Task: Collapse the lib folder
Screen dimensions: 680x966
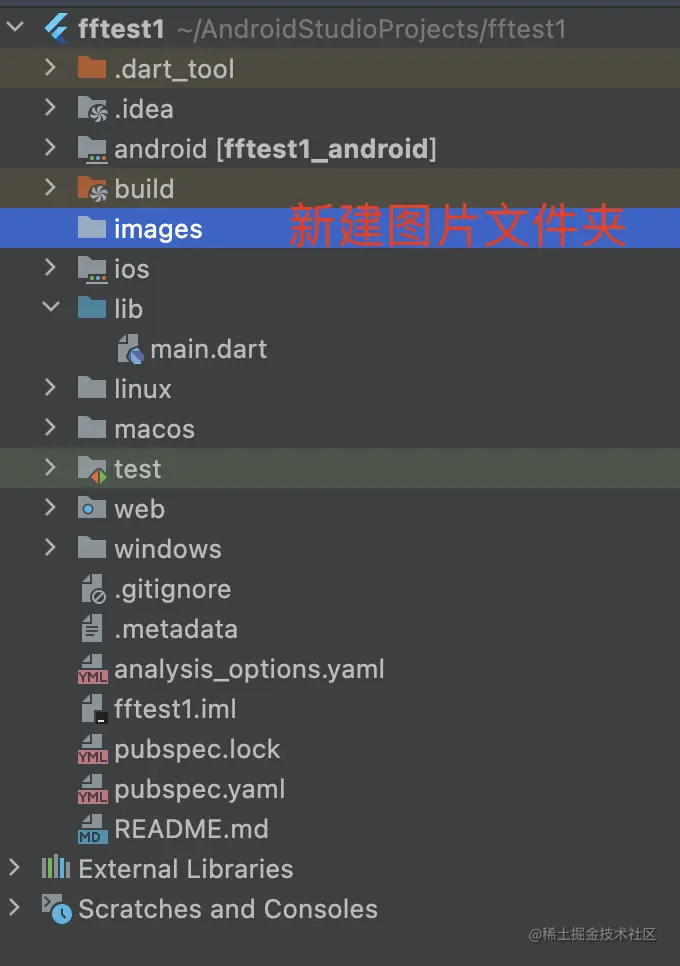Action: coord(51,308)
